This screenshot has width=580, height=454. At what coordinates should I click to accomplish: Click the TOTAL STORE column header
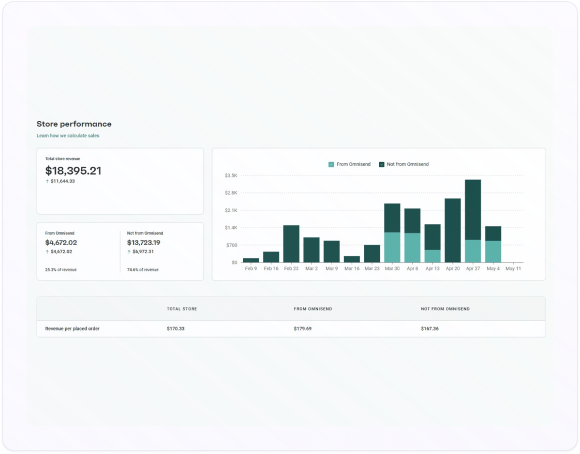tap(182, 309)
